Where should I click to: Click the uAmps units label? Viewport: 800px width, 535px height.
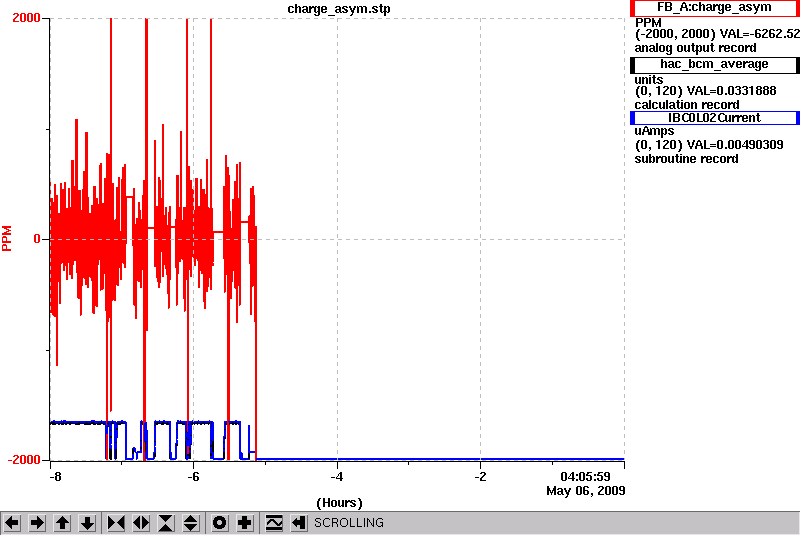point(654,131)
